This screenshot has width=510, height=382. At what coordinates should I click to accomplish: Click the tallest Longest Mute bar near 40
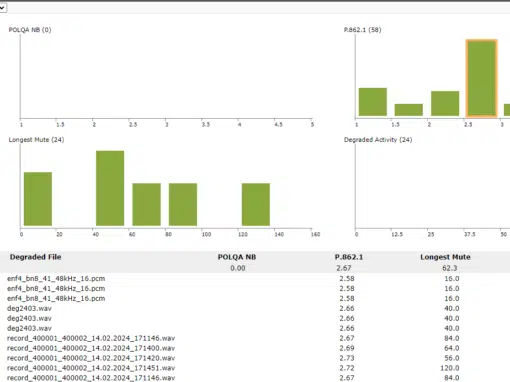click(110, 188)
